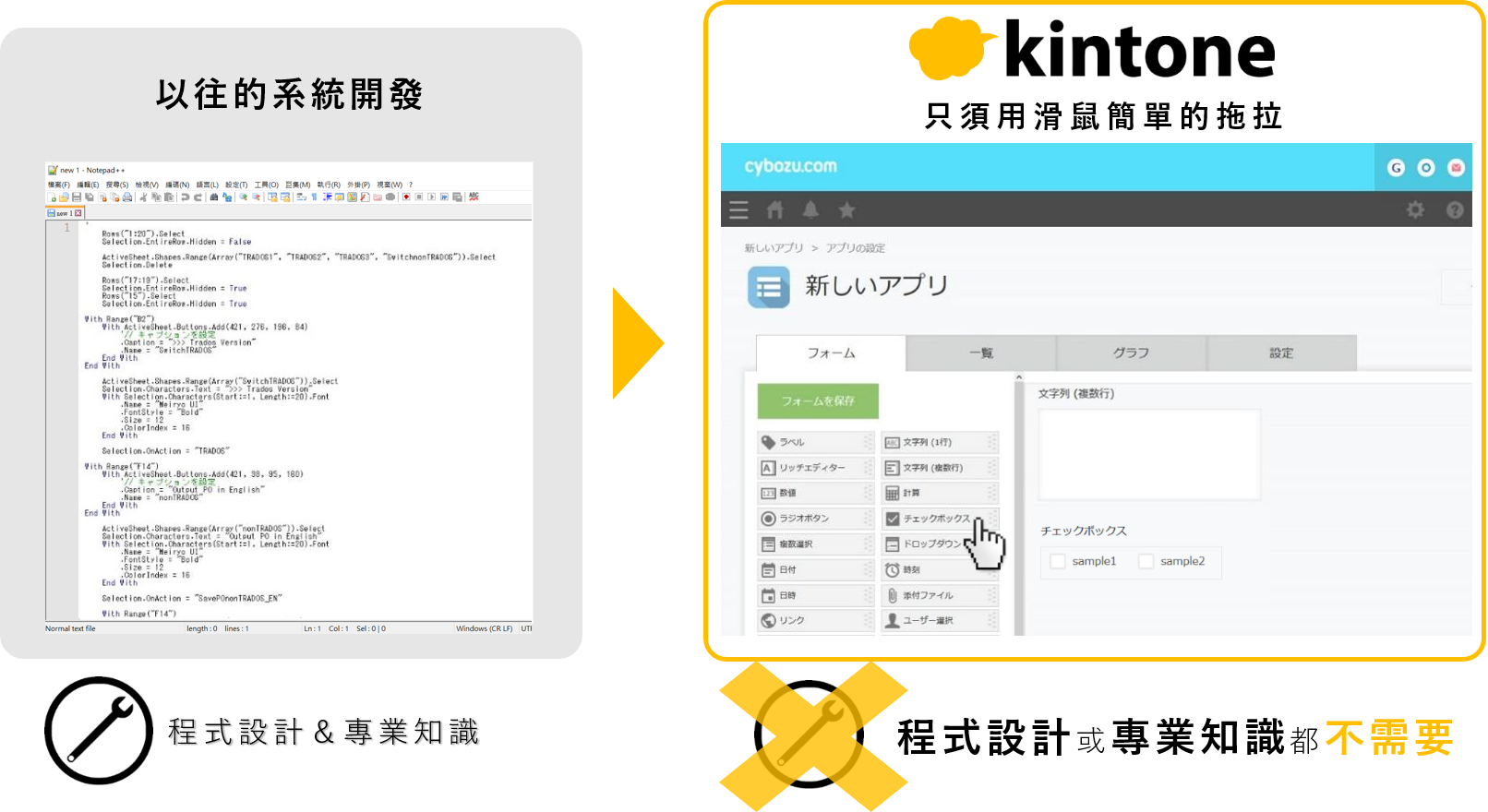
Task: Select the 計算 field
Action: point(940,493)
